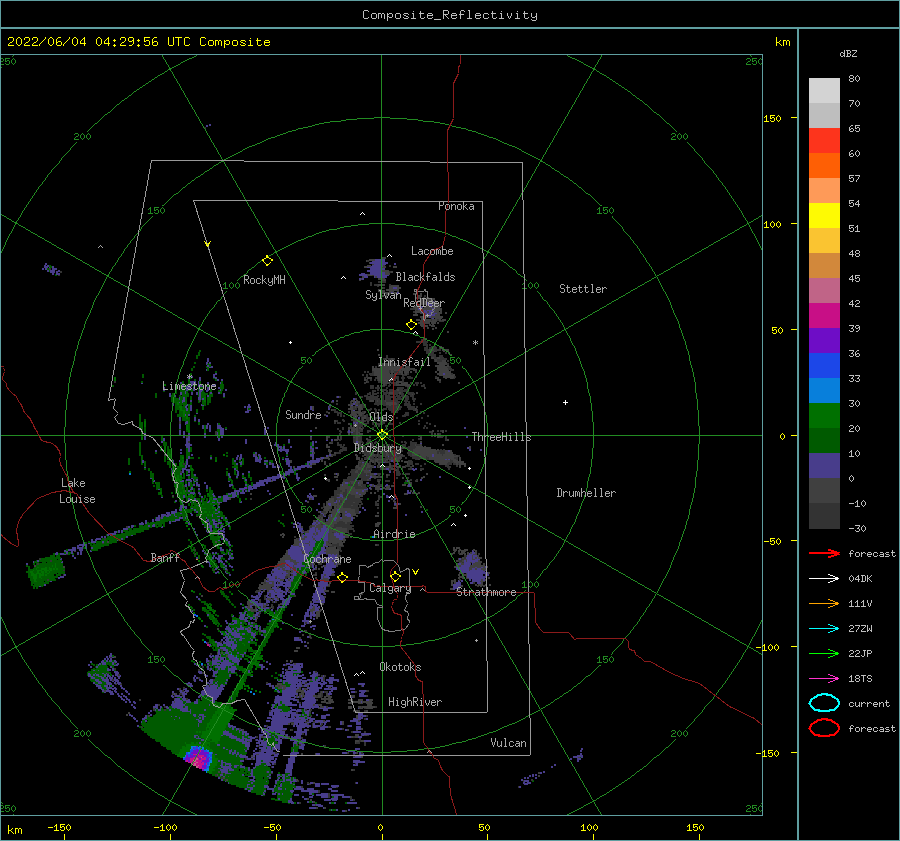
Task: Pick the light gray 70-80 dBZ swatch
Action: [824, 90]
